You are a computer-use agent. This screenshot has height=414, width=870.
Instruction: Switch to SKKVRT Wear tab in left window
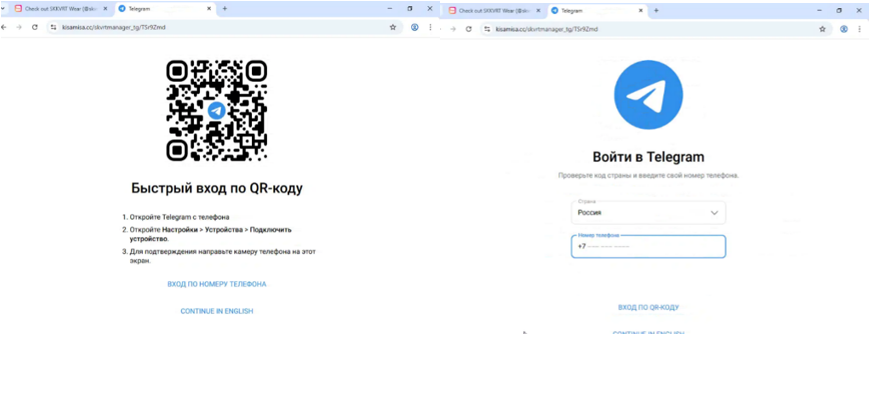click(x=60, y=9)
